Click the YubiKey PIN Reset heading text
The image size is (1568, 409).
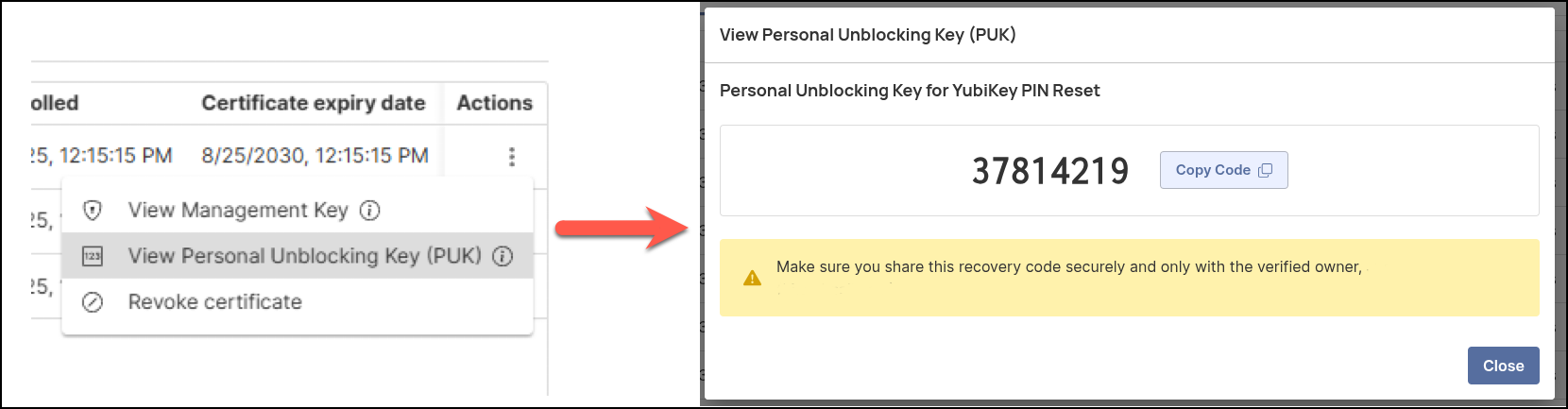tap(910, 91)
